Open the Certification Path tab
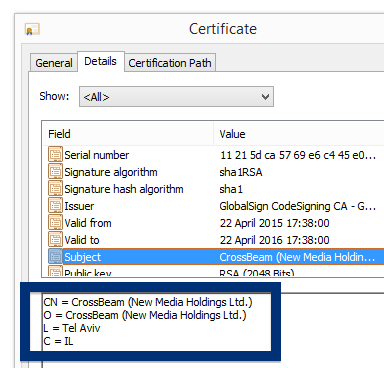 tap(170, 63)
